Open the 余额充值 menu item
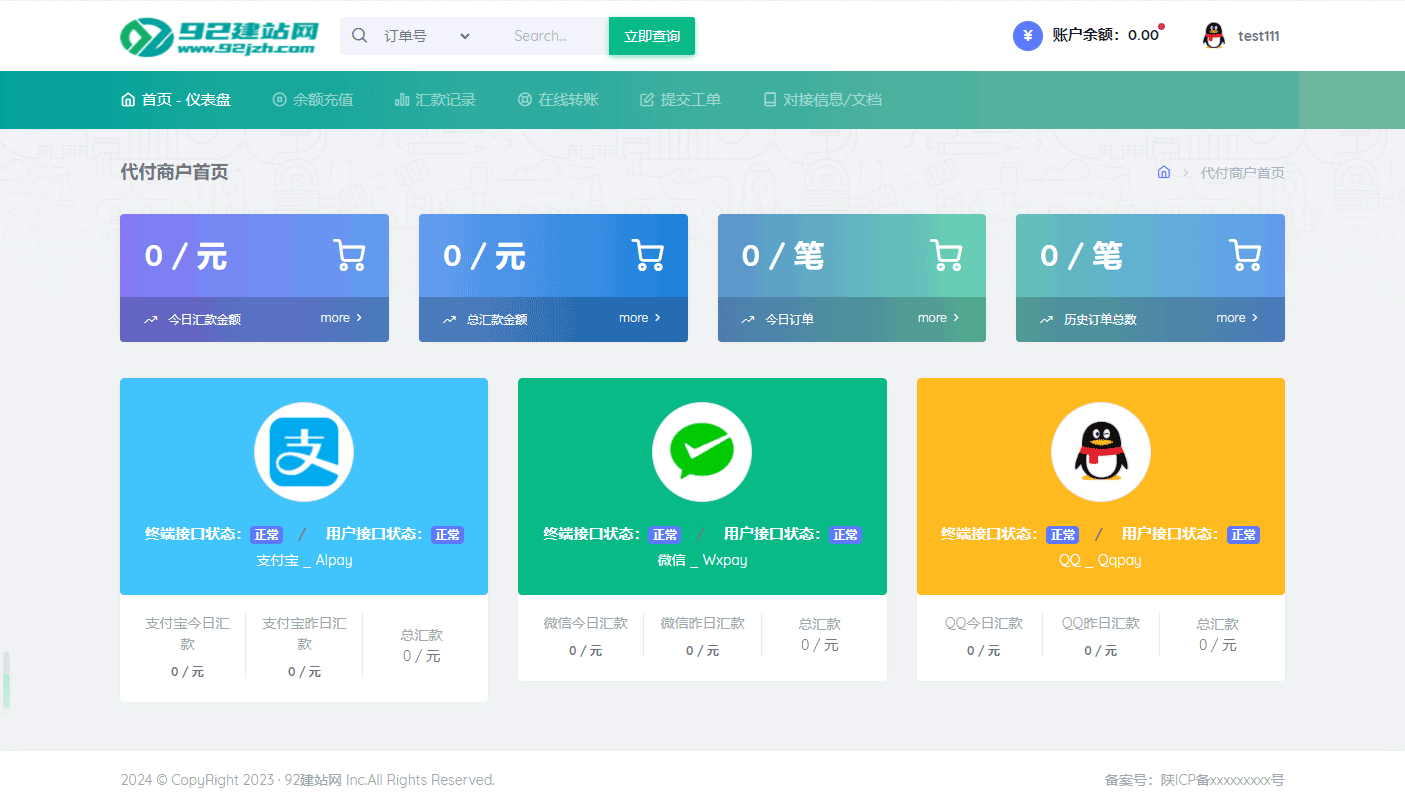This screenshot has width=1405, height=808. 313,100
